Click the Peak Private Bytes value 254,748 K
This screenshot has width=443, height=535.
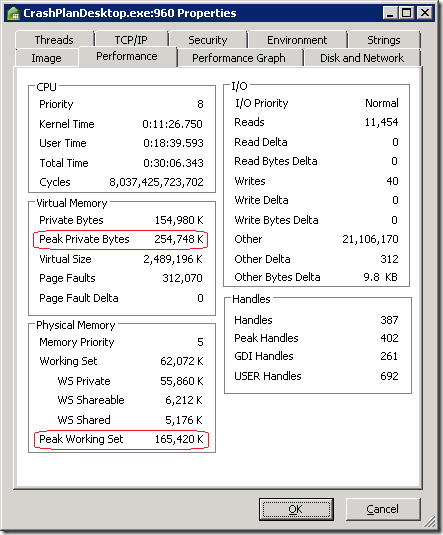179,239
